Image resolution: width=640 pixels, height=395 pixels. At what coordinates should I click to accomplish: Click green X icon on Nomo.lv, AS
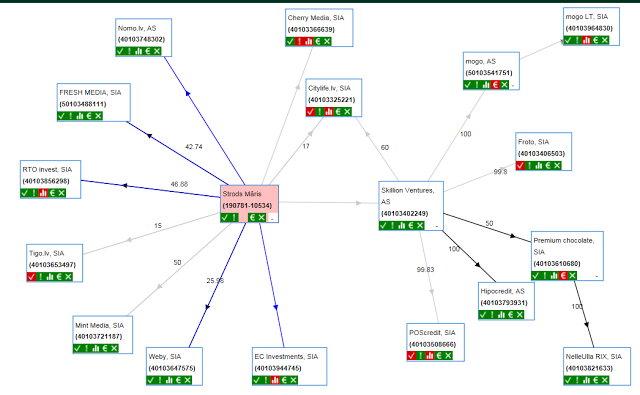click(157, 51)
